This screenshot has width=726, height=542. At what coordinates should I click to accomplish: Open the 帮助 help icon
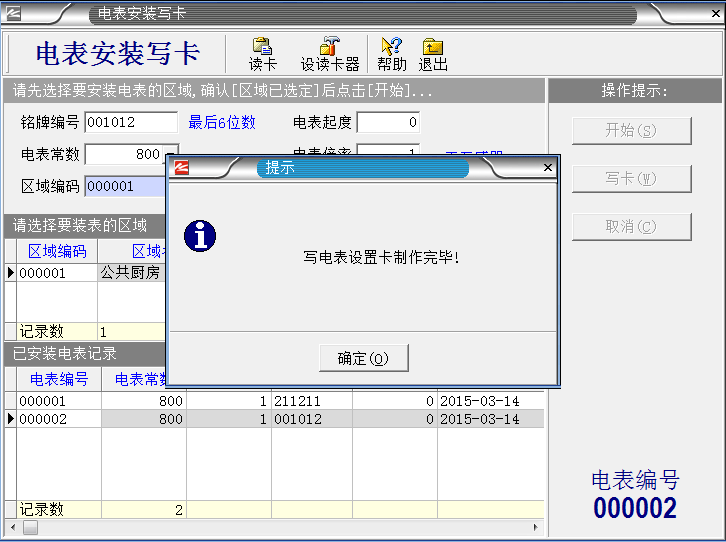pyautogui.click(x=391, y=54)
